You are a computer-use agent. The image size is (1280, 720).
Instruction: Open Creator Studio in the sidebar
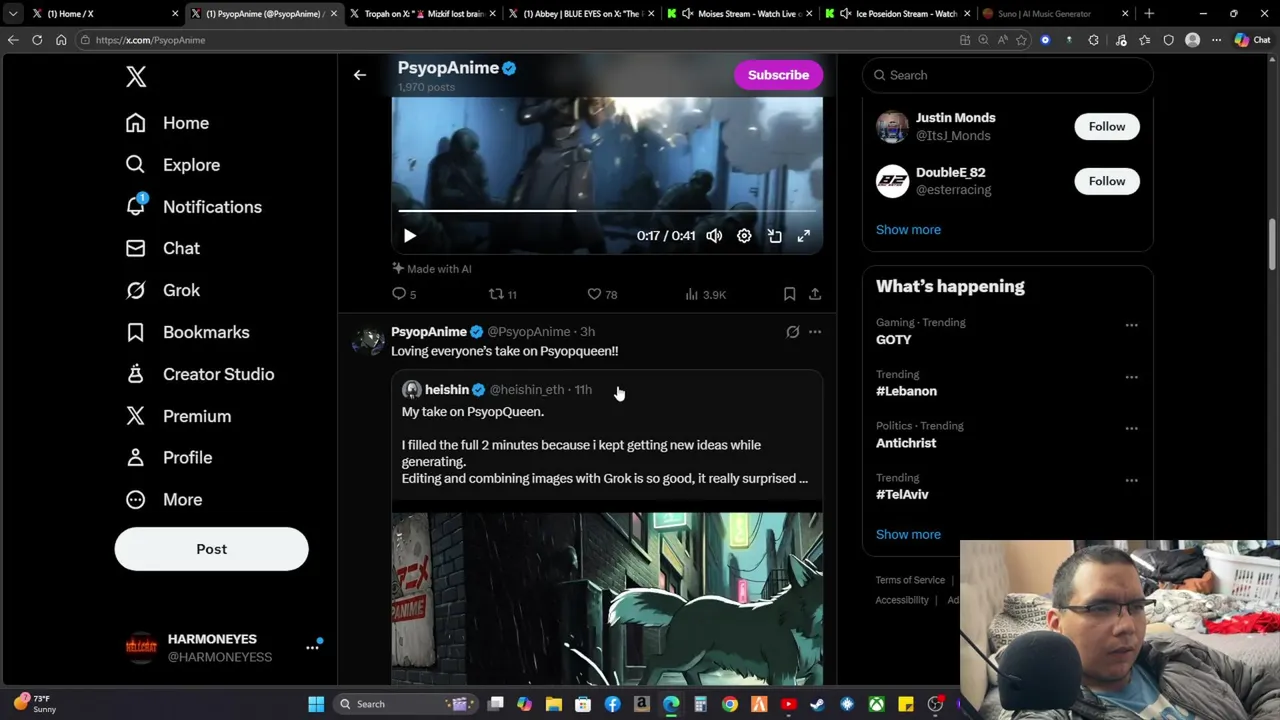[x=199, y=374]
